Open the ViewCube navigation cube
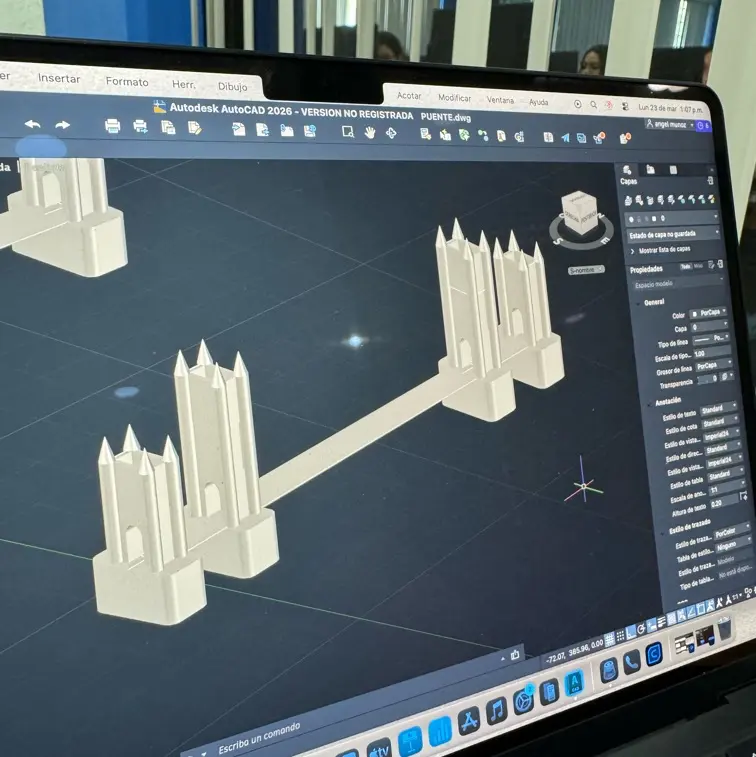This screenshot has height=757, width=756. tap(581, 212)
